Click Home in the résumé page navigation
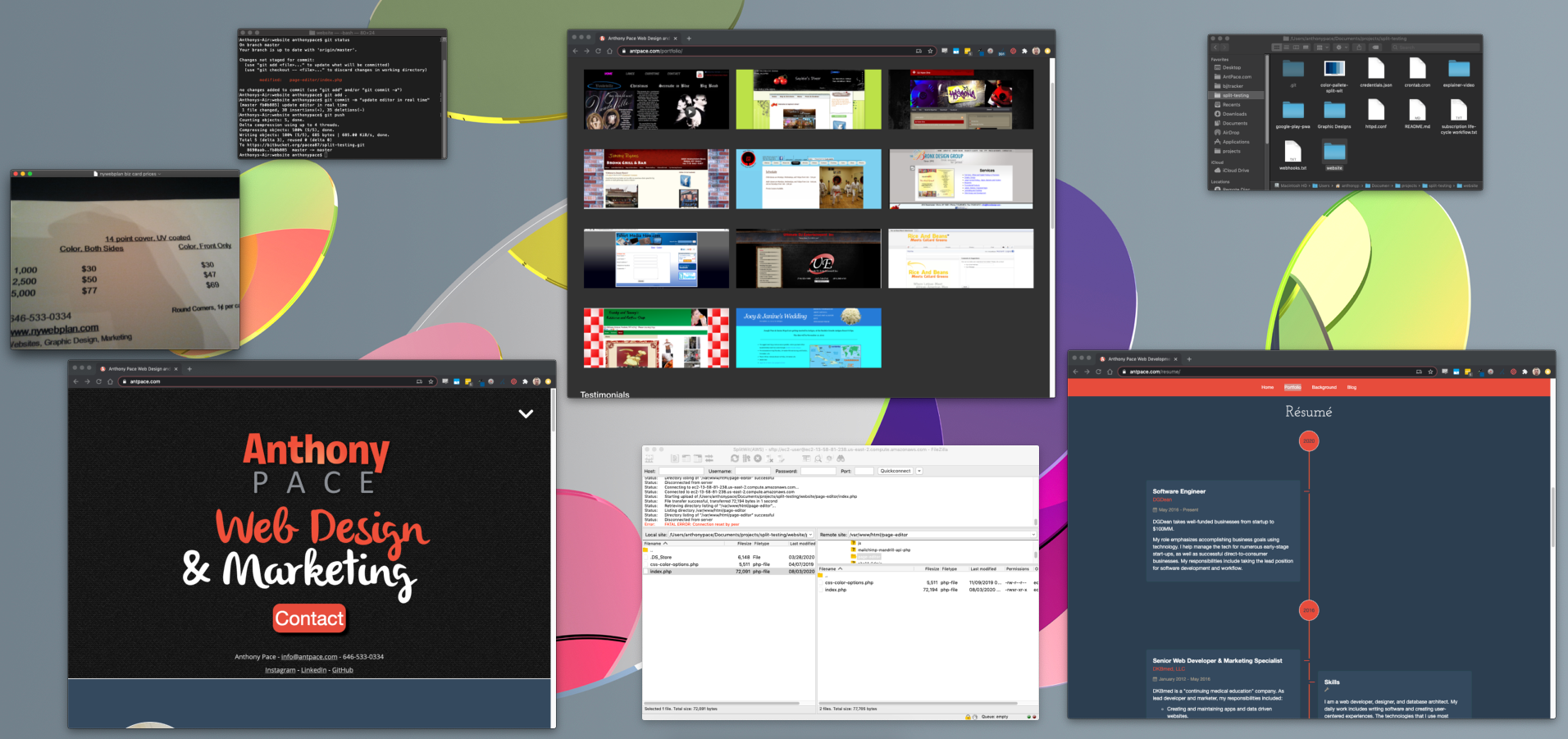 pyautogui.click(x=1267, y=387)
